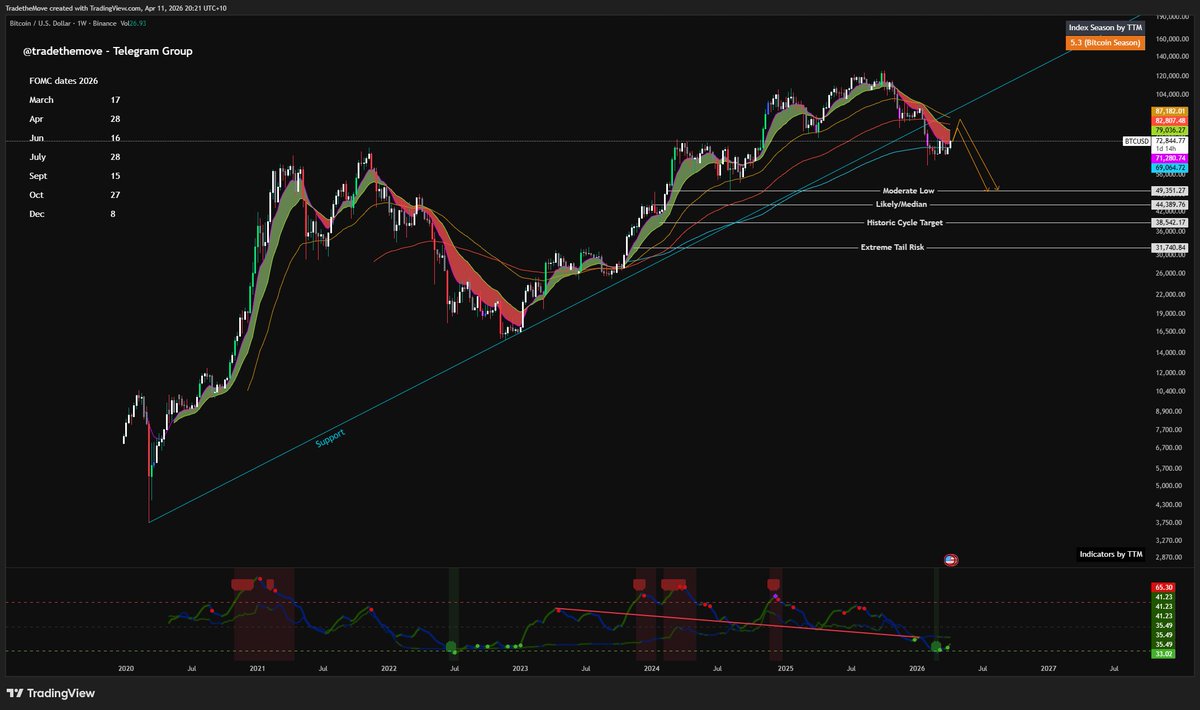Click the current price label 72,844.77
The image size is (1200, 710).
coord(1169,141)
